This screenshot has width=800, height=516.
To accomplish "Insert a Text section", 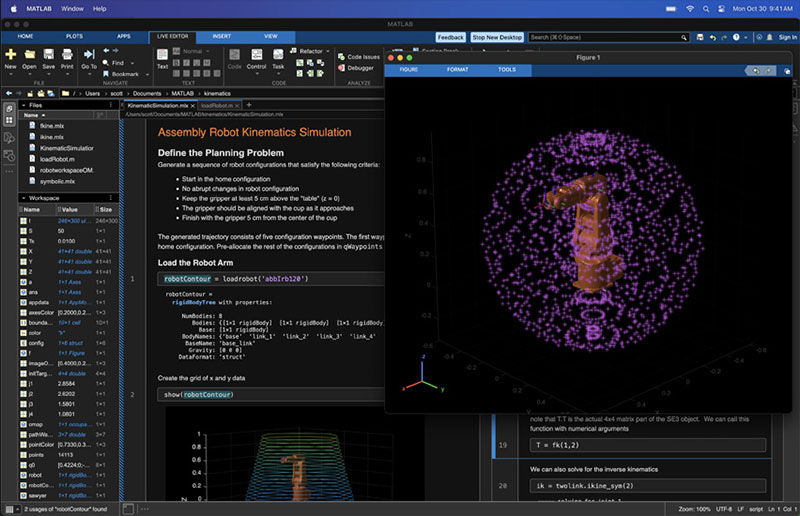I will point(162,56).
